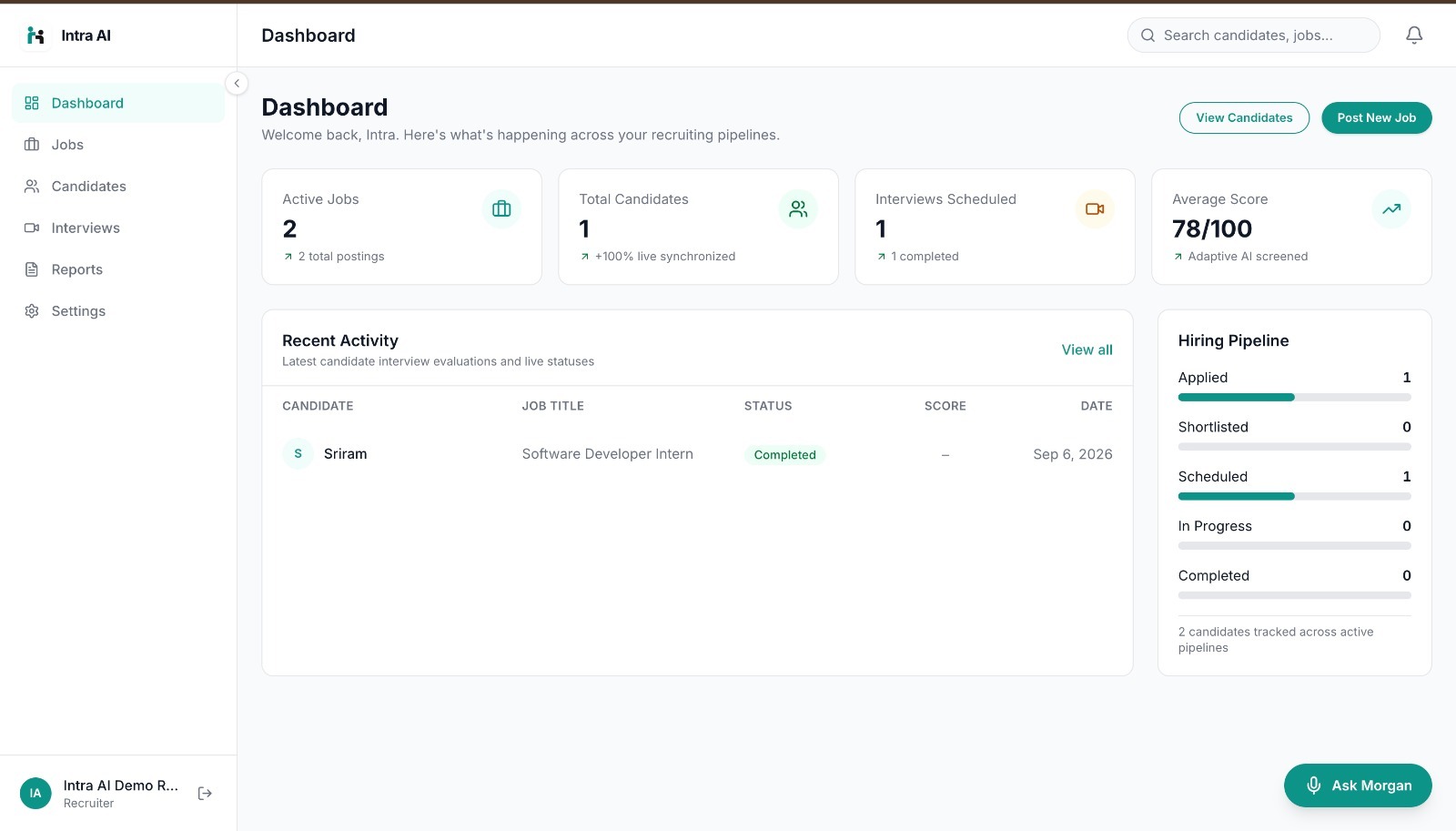The width and height of the screenshot is (1456, 831).
Task: Click the Recent Activity heading
Action: point(340,340)
